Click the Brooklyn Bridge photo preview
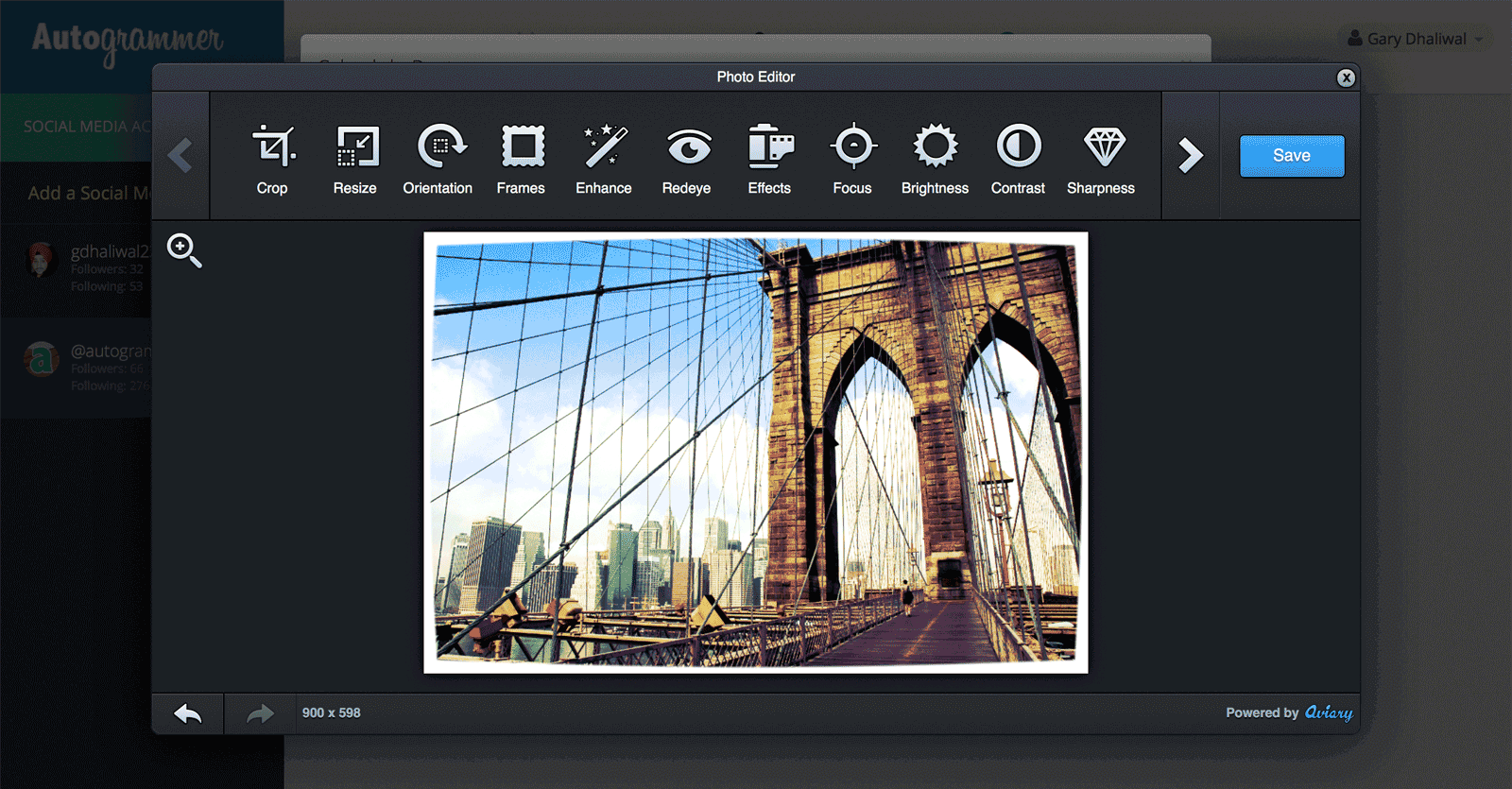This screenshot has height=789, width=1512. (x=755, y=453)
